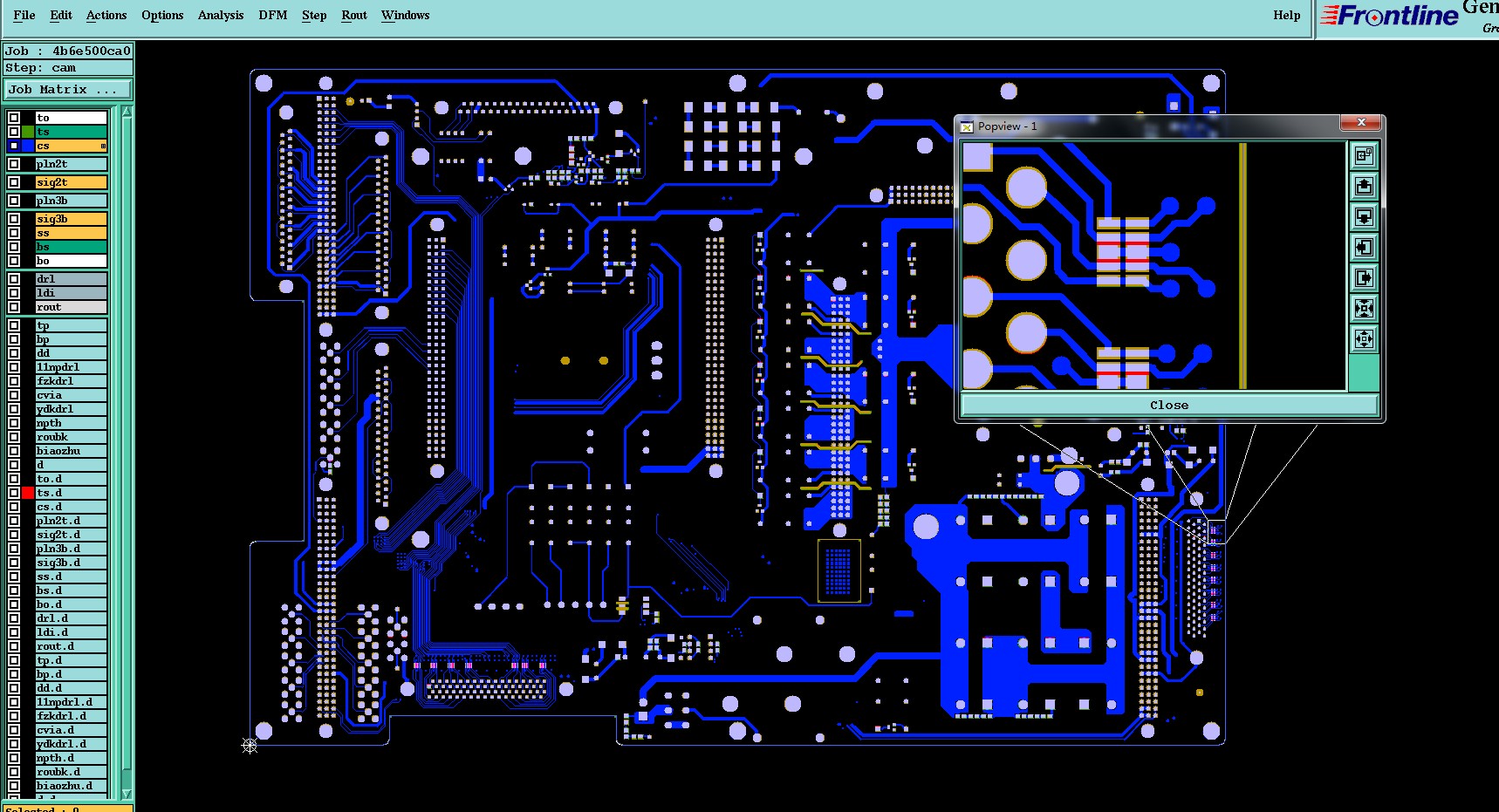Screen dimensions: 1499x812
Task: Select the layer name ydkdrl
Action: click(x=72, y=409)
